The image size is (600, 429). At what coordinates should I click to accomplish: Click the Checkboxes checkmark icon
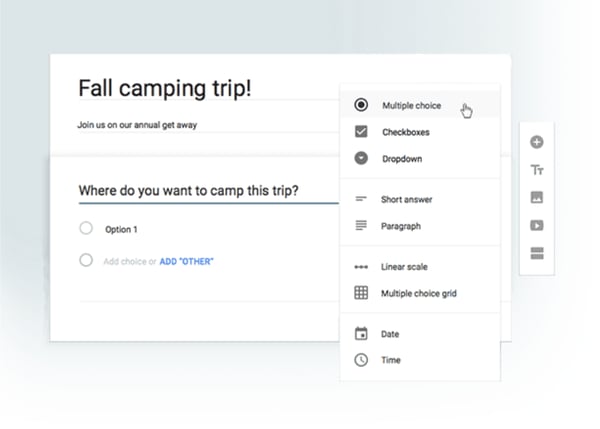pos(361,132)
